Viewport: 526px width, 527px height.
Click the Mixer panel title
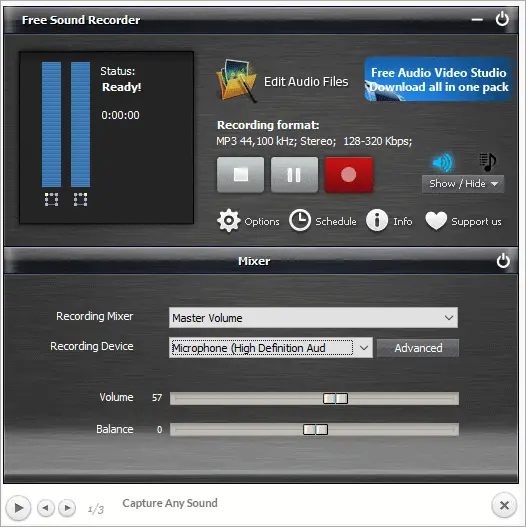(254, 261)
